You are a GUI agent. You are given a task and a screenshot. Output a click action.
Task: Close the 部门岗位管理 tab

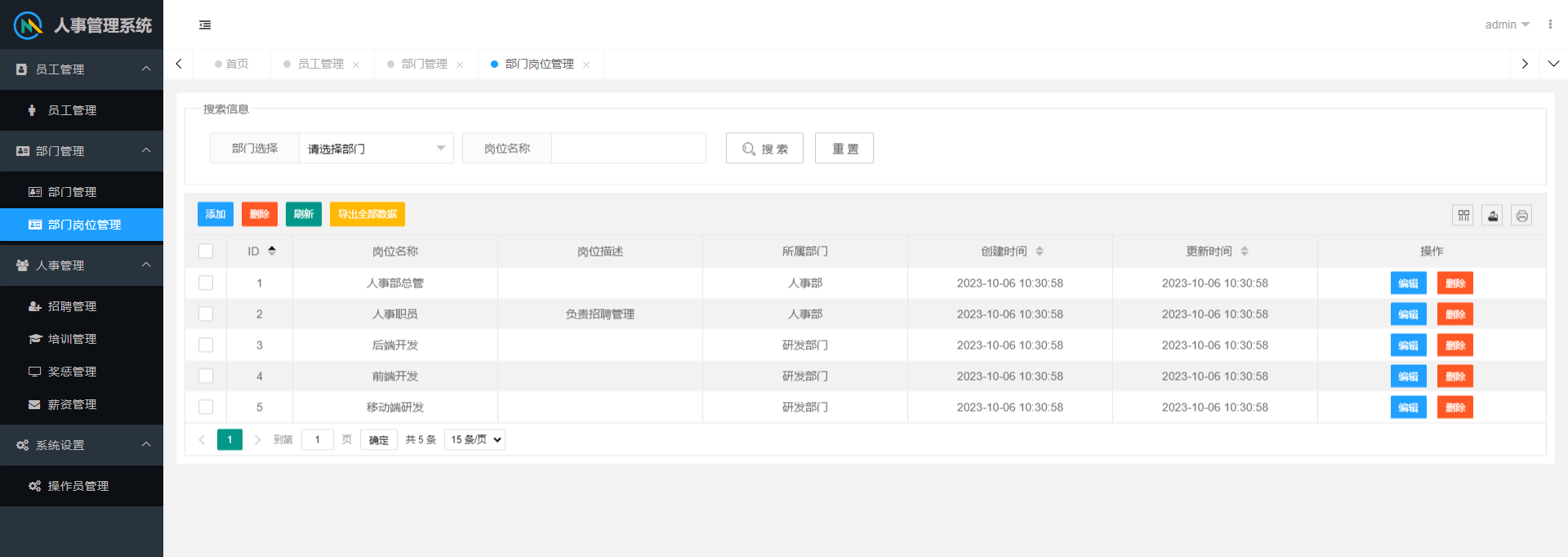click(x=586, y=65)
